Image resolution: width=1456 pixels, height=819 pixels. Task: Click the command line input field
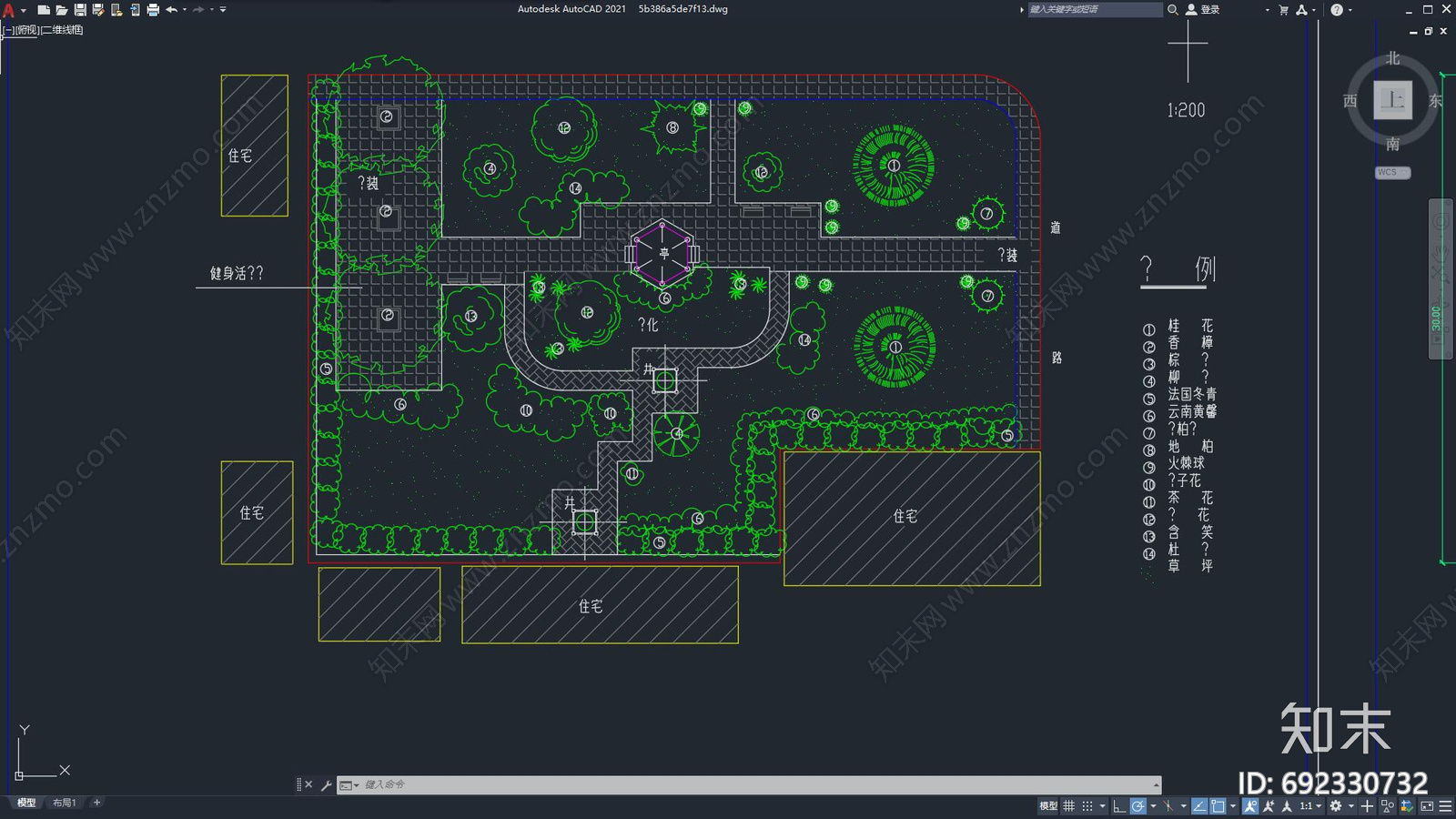[755, 784]
